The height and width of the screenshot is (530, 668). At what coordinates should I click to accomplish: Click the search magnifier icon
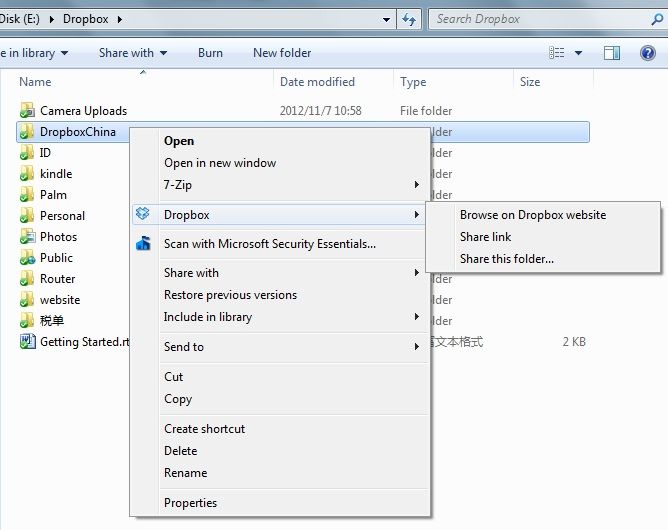tap(657, 19)
